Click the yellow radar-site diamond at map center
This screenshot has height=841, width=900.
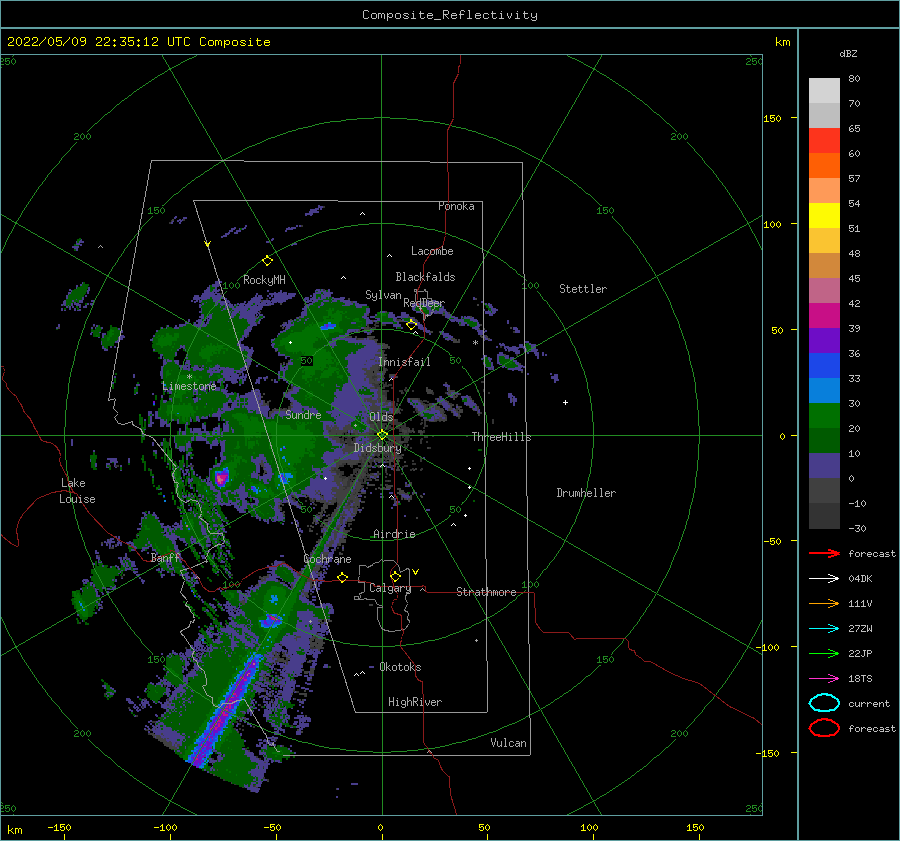coord(382,435)
